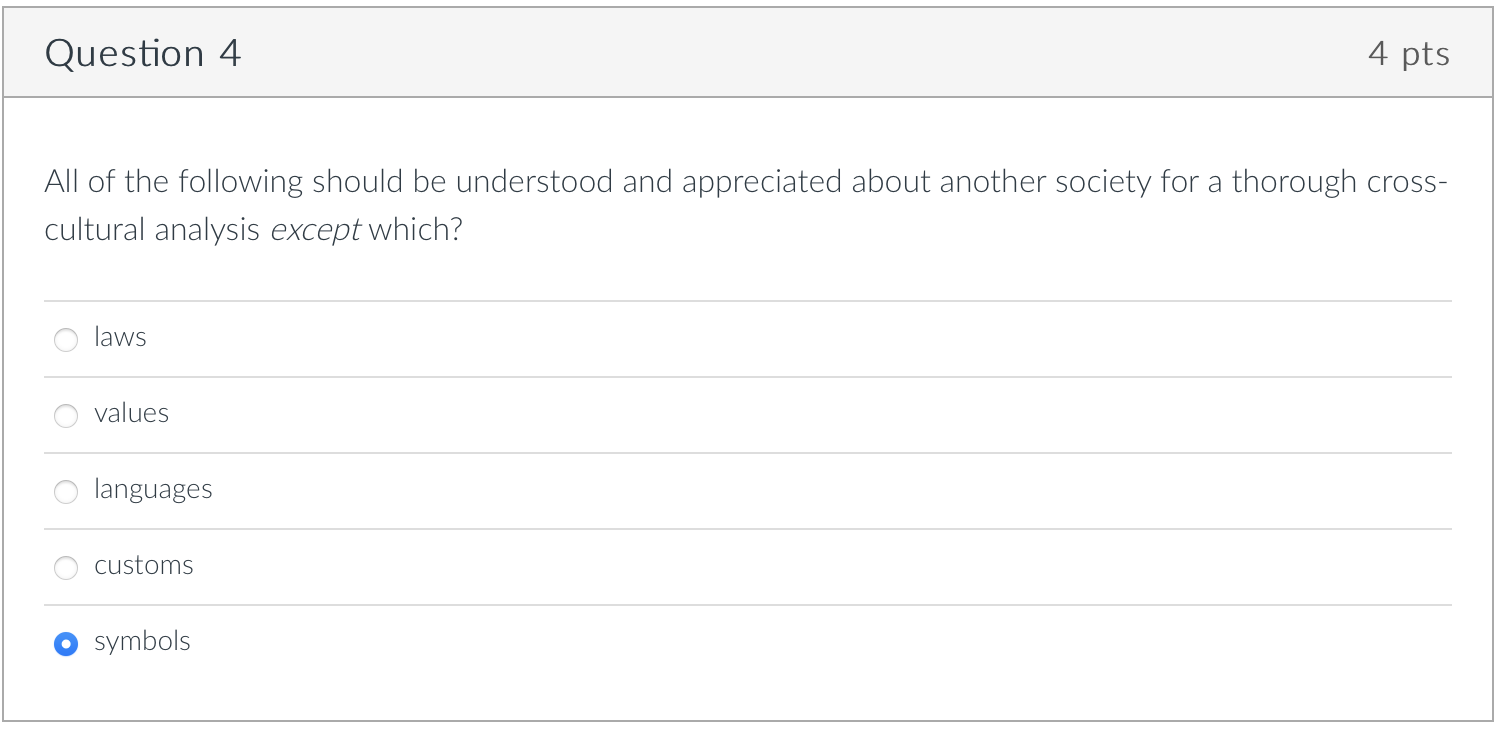This screenshot has height=730, width=1506.
Task: Pick the customs radio button
Action: point(66,568)
